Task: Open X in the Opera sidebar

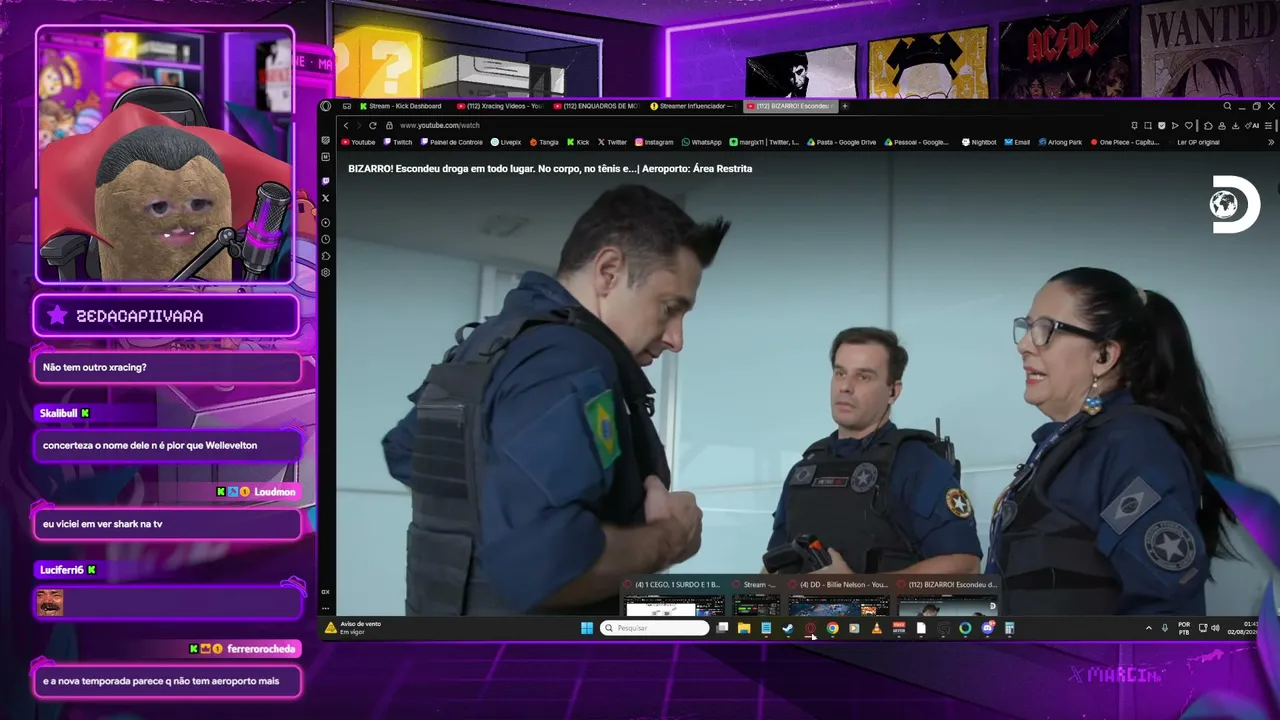Action: pyautogui.click(x=326, y=198)
